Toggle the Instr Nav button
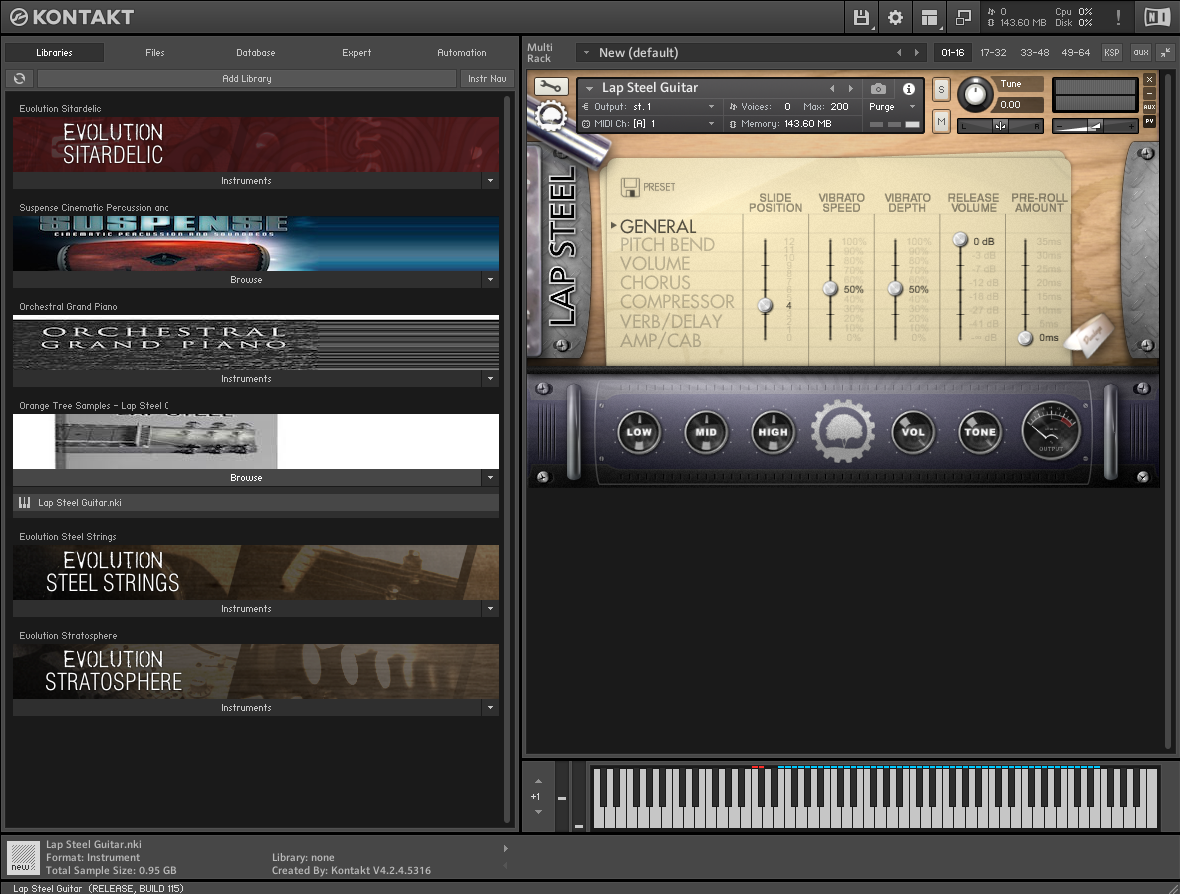 pos(487,78)
